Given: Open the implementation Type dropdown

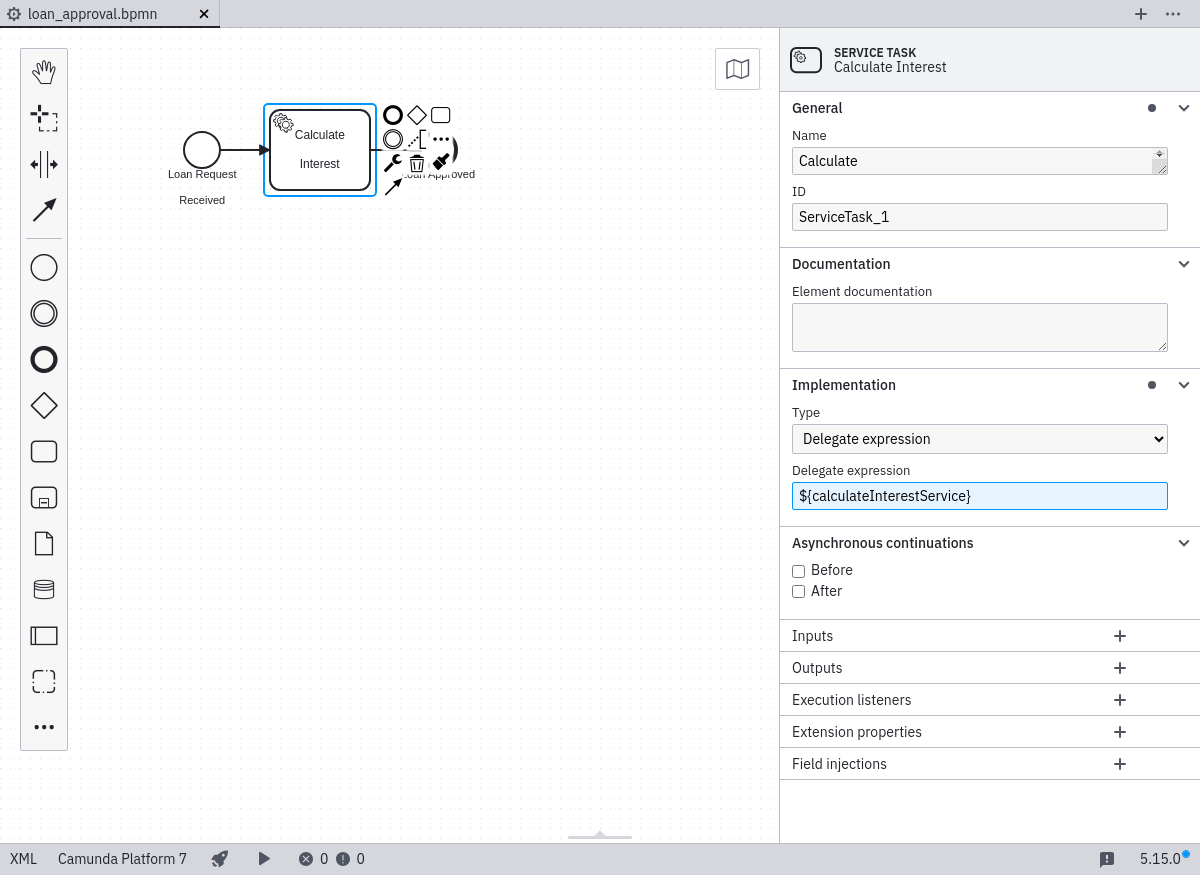Looking at the screenshot, I should pos(979,439).
